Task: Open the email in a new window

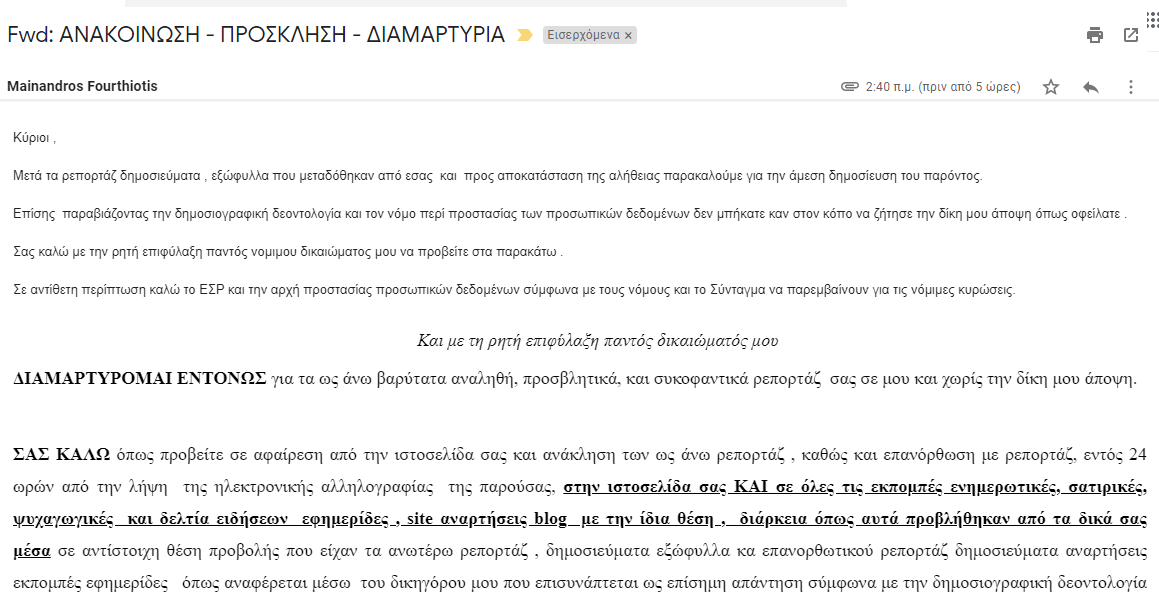Action: tap(1131, 36)
